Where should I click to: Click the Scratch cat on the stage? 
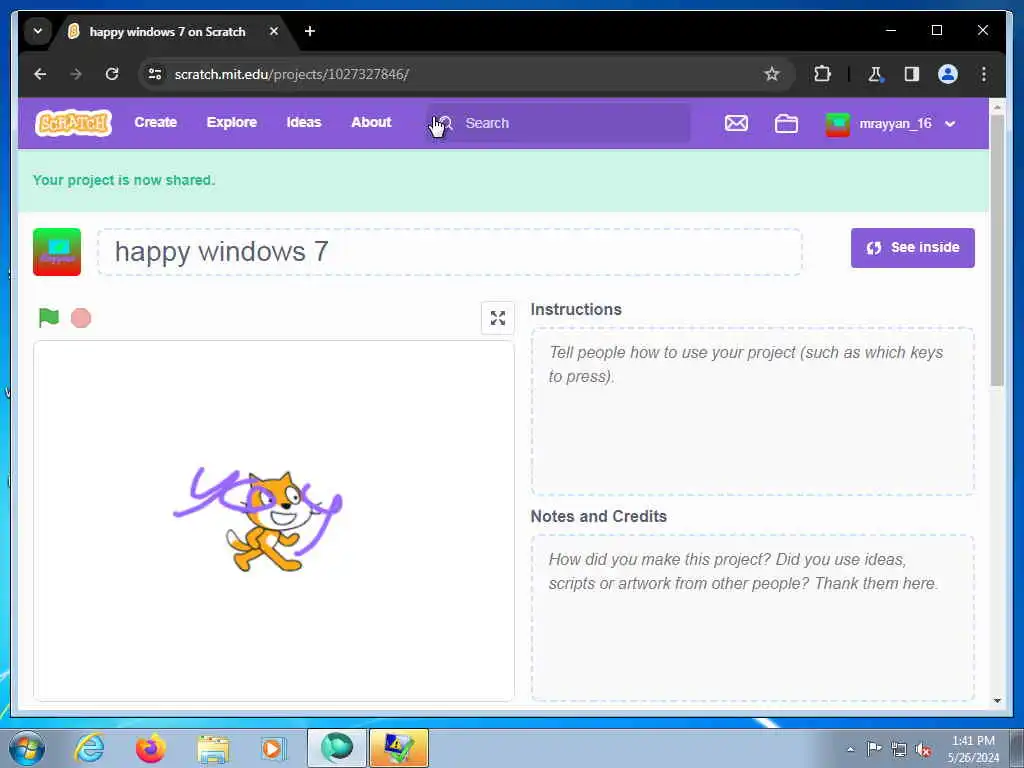[271, 521]
